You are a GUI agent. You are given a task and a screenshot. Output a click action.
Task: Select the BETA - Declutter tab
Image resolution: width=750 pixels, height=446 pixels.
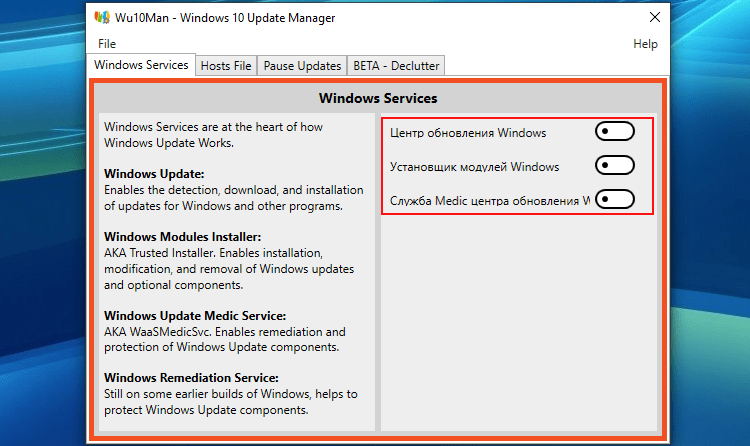tap(396, 66)
